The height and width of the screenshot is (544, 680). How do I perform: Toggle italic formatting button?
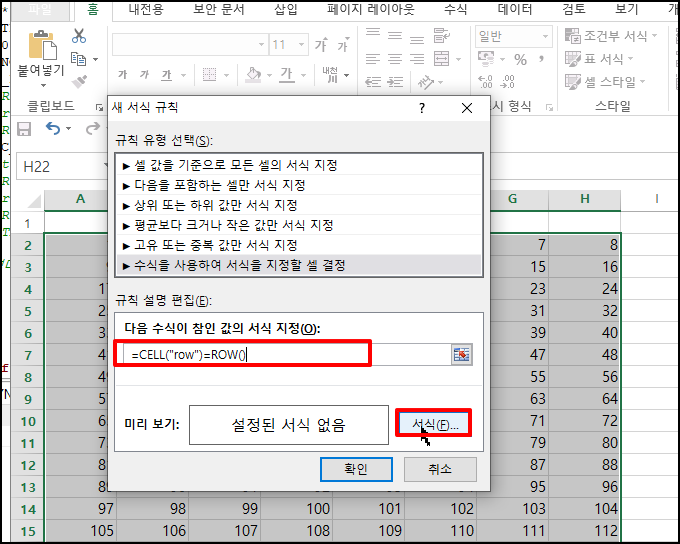pos(144,75)
